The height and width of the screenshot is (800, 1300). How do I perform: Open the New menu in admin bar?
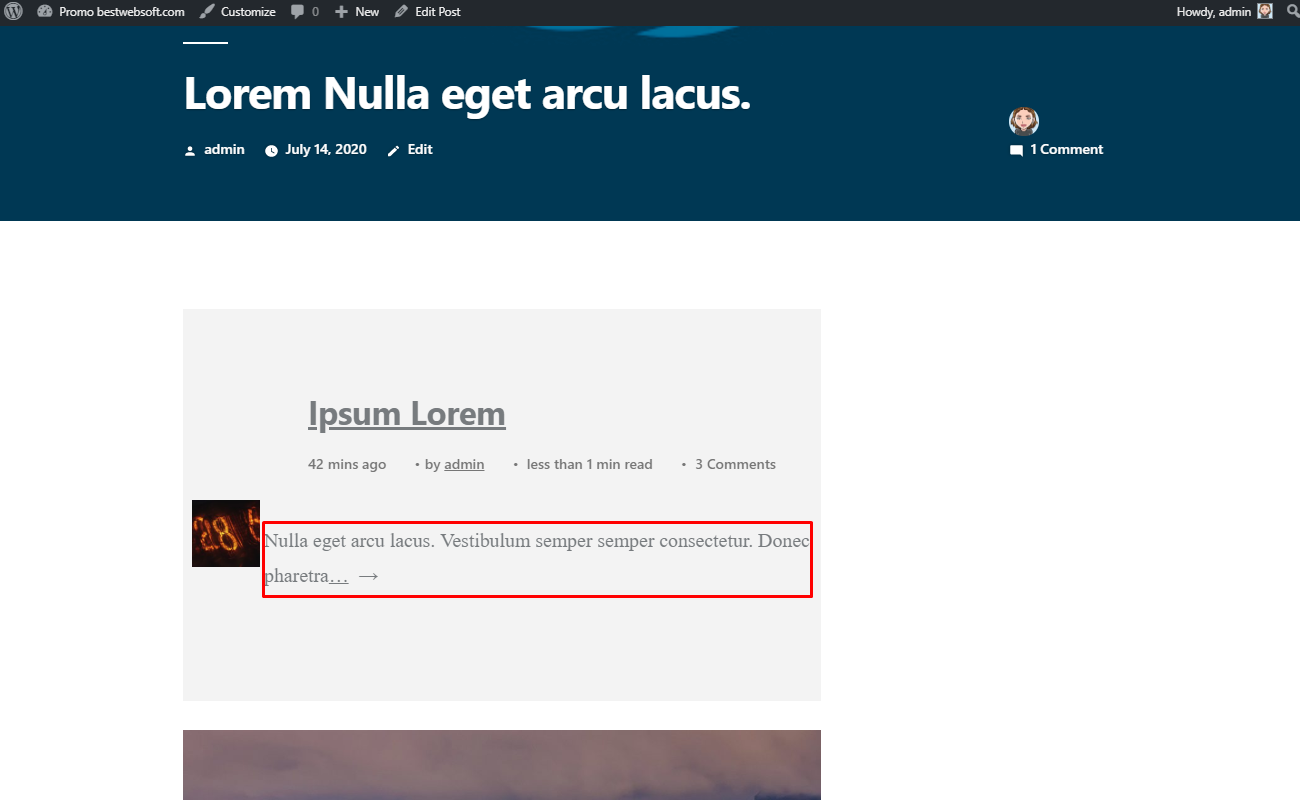[357, 12]
